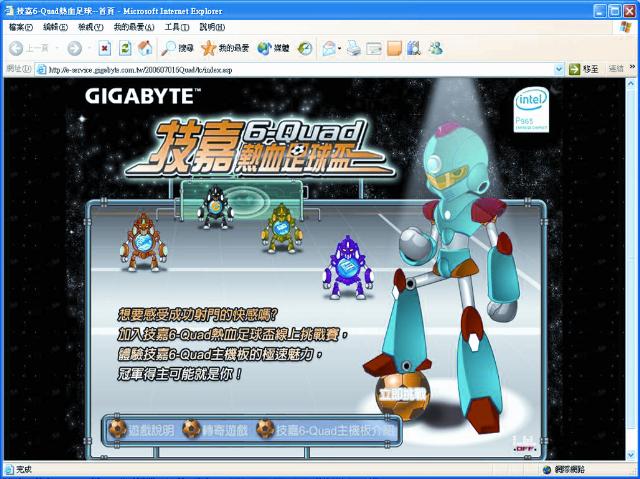Click the Windows flag logo throbber
Viewport: 640px width, 479px height.
(624, 27)
